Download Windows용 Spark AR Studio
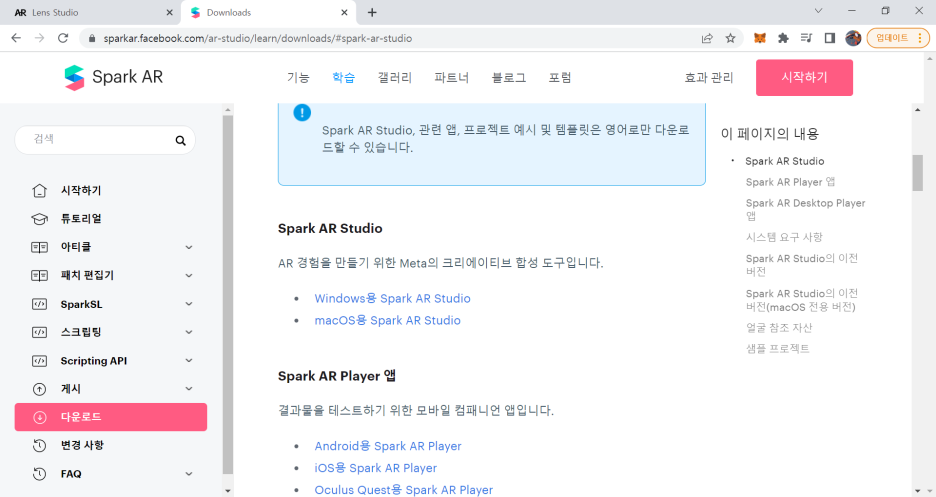This screenshot has width=936, height=497. pyautogui.click(x=392, y=298)
